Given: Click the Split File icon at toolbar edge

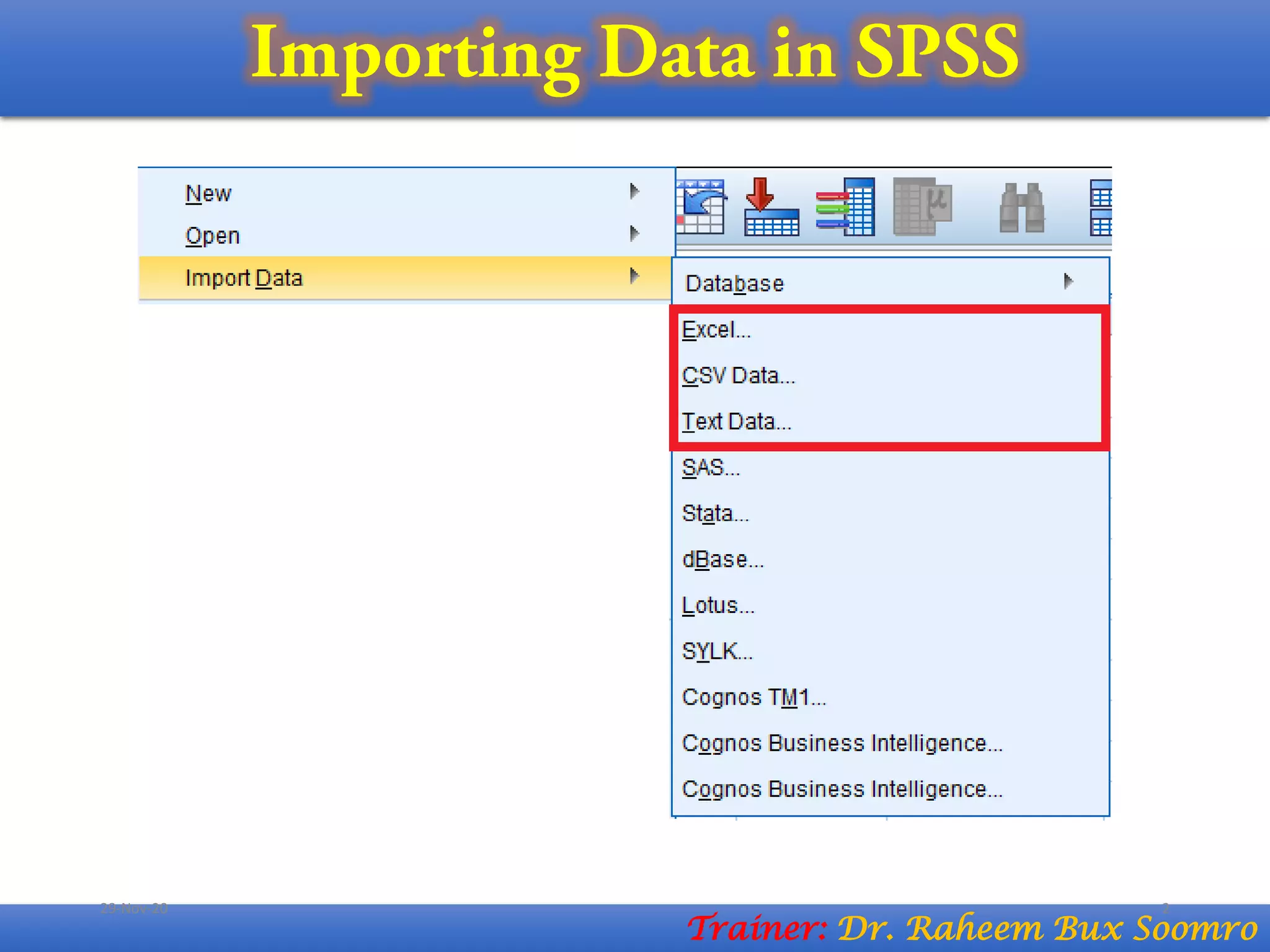Looking at the screenshot, I should (1101, 208).
